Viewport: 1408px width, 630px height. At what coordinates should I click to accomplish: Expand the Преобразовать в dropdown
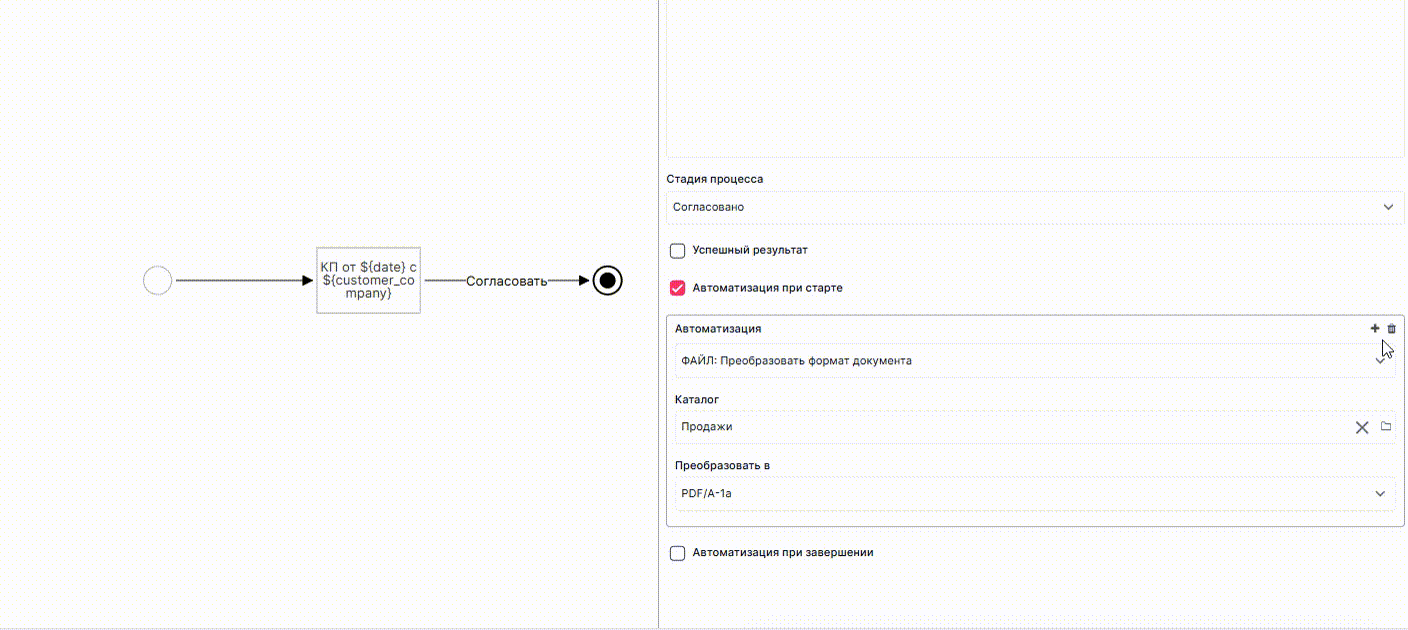1035,494
